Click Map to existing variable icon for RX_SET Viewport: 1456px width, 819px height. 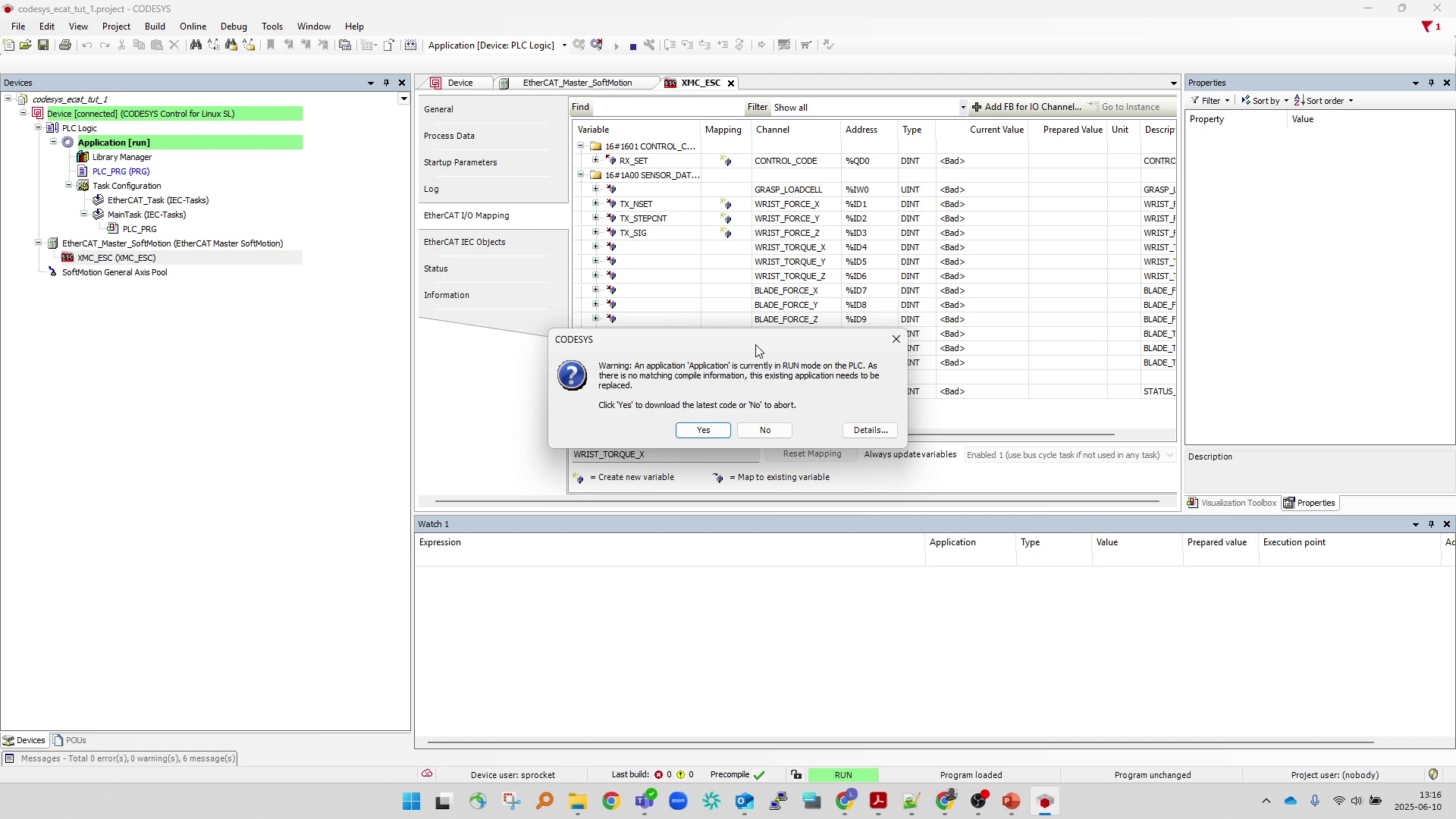726,161
